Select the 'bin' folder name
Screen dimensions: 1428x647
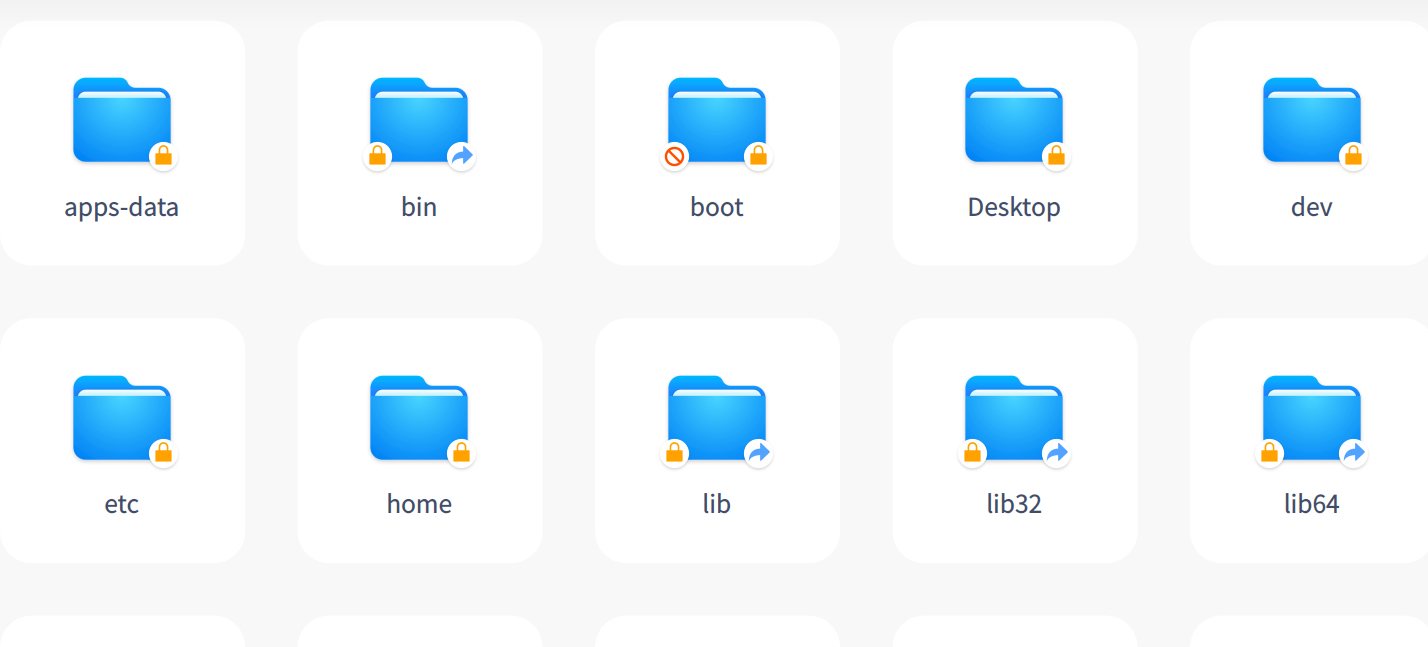point(419,207)
